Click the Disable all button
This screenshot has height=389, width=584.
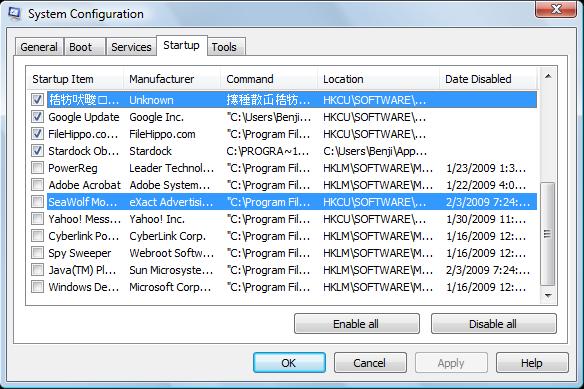[x=493, y=324]
